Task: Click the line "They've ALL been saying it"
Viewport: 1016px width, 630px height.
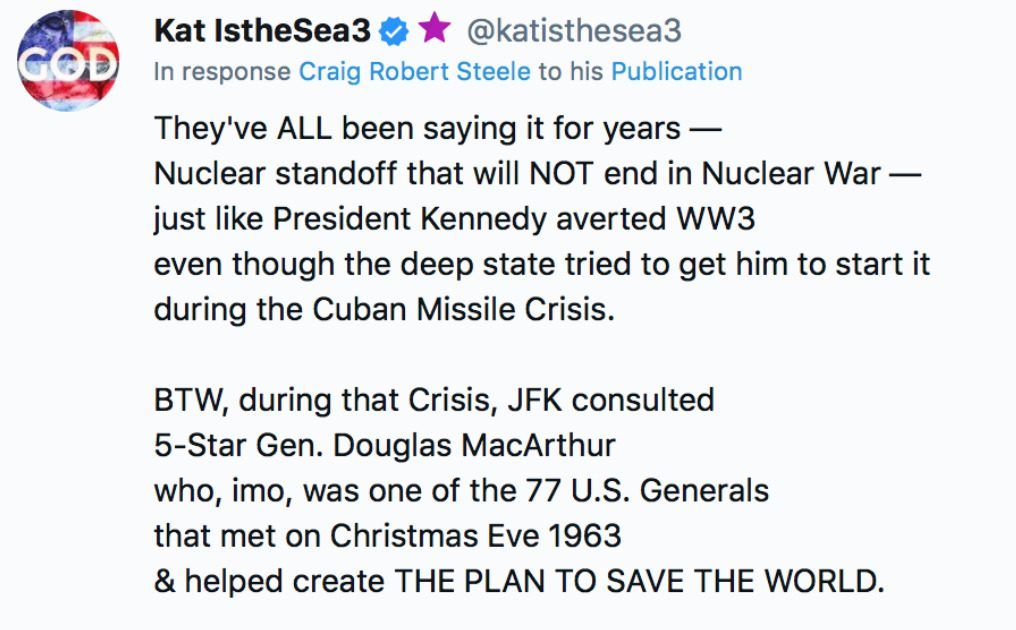Action: pyautogui.click(x=418, y=129)
